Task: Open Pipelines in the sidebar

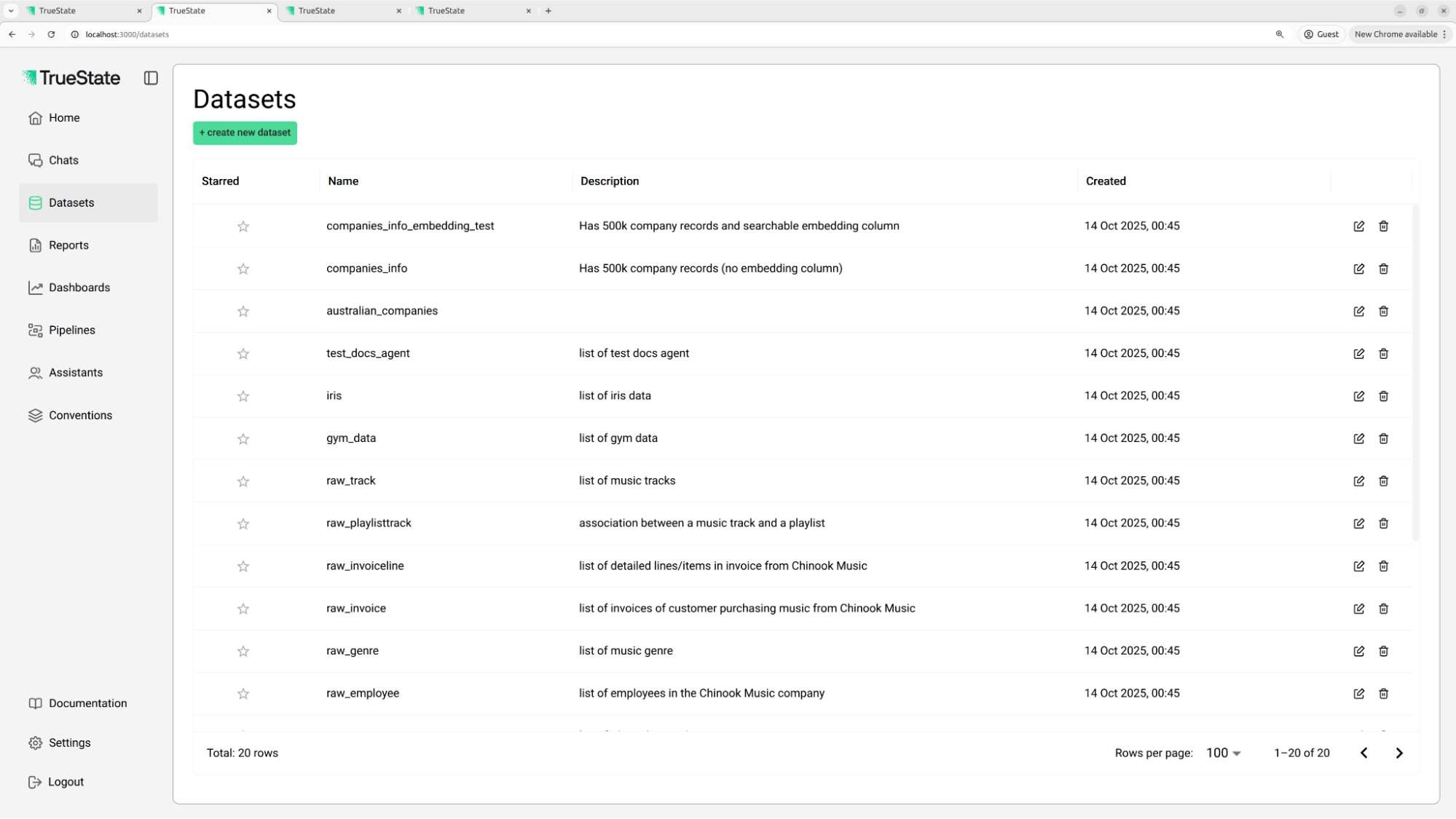Action: pos(71,330)
